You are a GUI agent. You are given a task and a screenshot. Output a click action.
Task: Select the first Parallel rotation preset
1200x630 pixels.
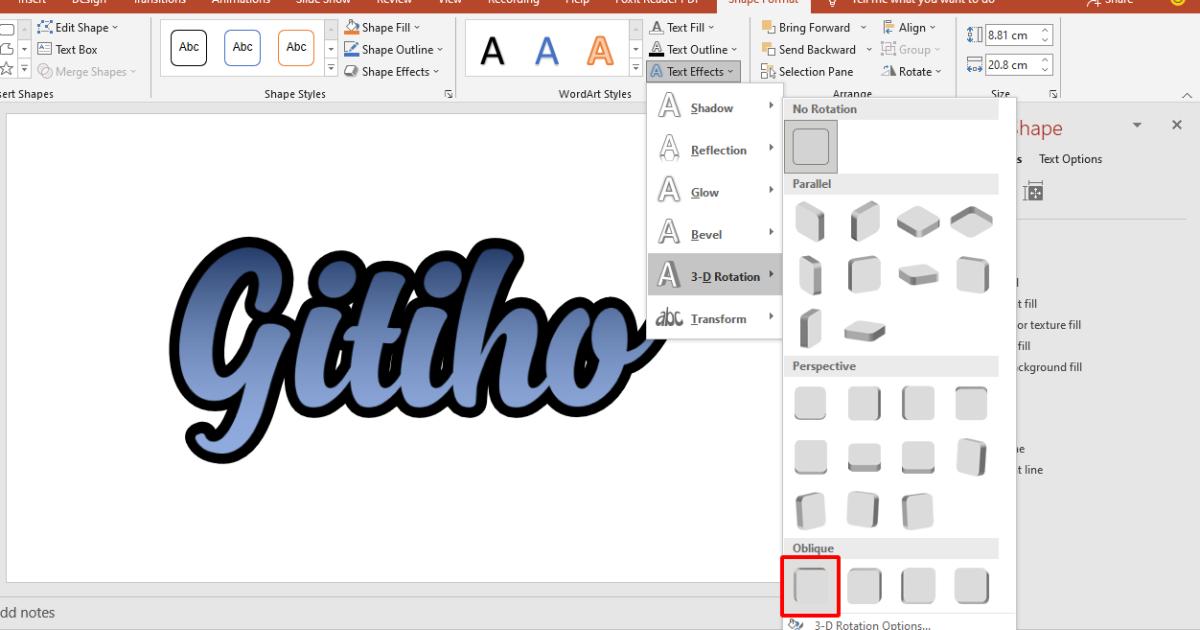click(810, 220)
